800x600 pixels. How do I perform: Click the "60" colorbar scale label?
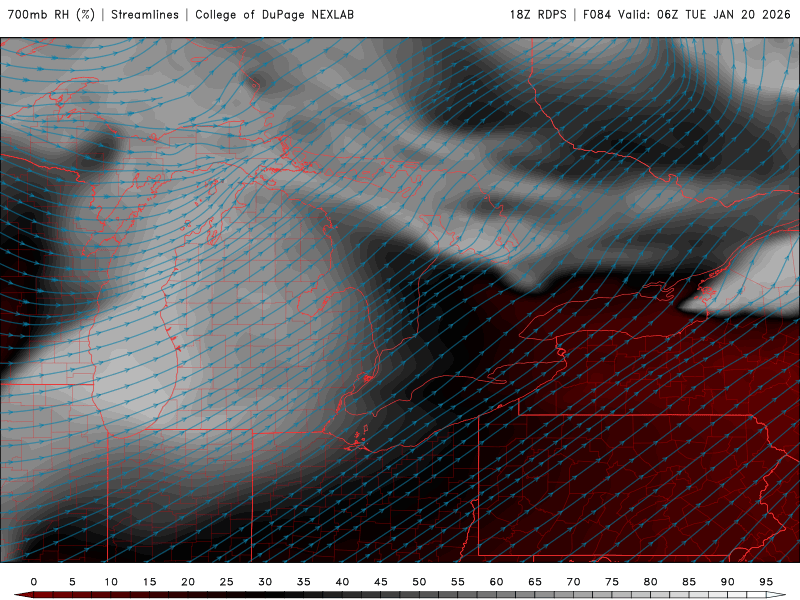496,582
